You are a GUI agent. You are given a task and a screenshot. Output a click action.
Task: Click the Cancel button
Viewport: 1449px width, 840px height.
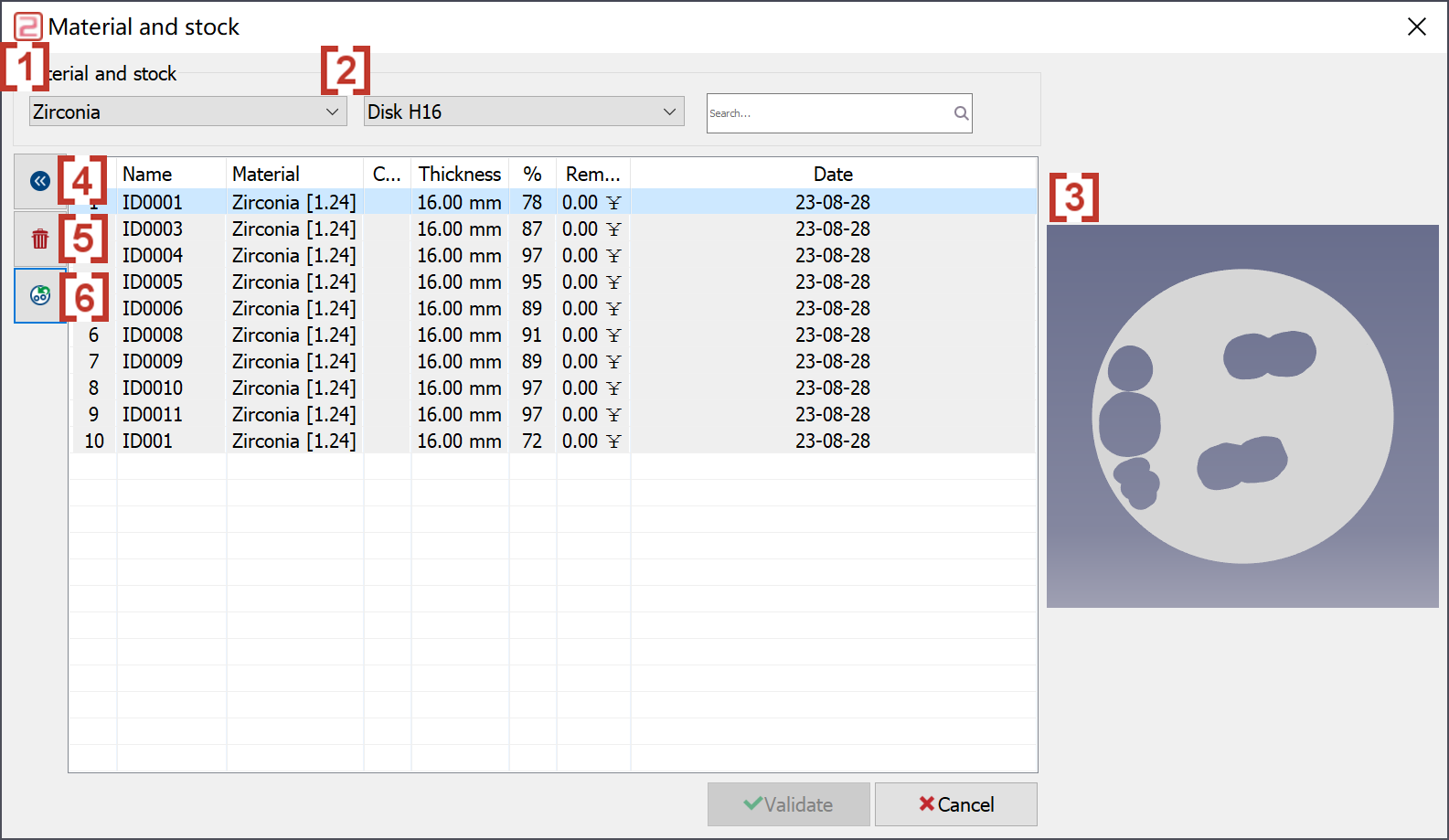(x=956, y=804)
